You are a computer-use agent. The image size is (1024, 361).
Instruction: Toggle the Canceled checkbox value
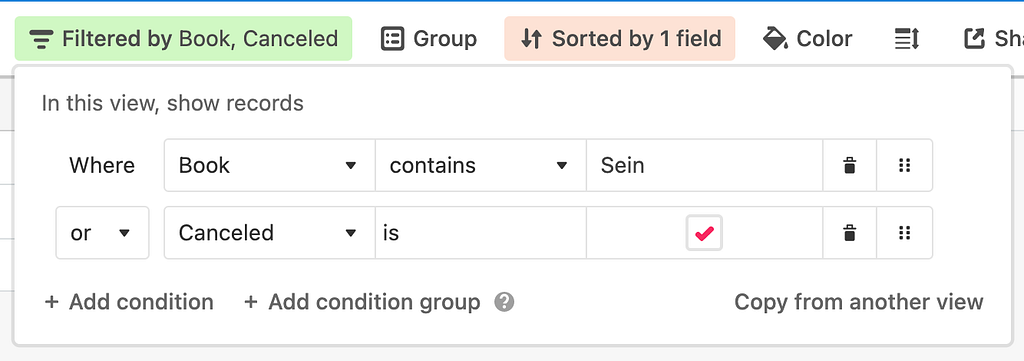click(x=704, y=233)
